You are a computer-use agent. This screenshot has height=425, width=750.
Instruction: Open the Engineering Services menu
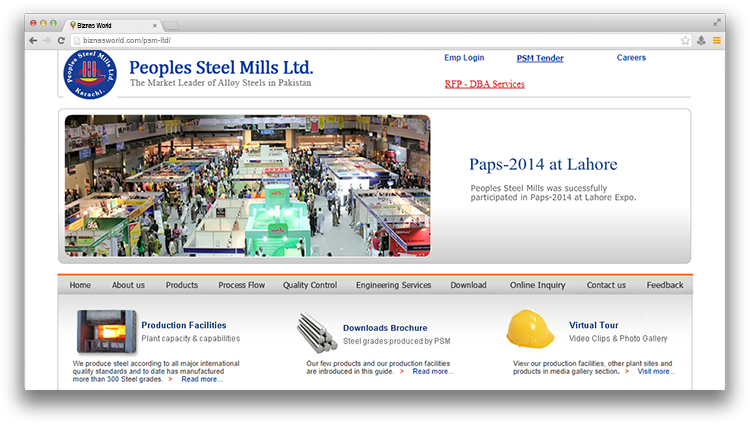click(393, 285)
